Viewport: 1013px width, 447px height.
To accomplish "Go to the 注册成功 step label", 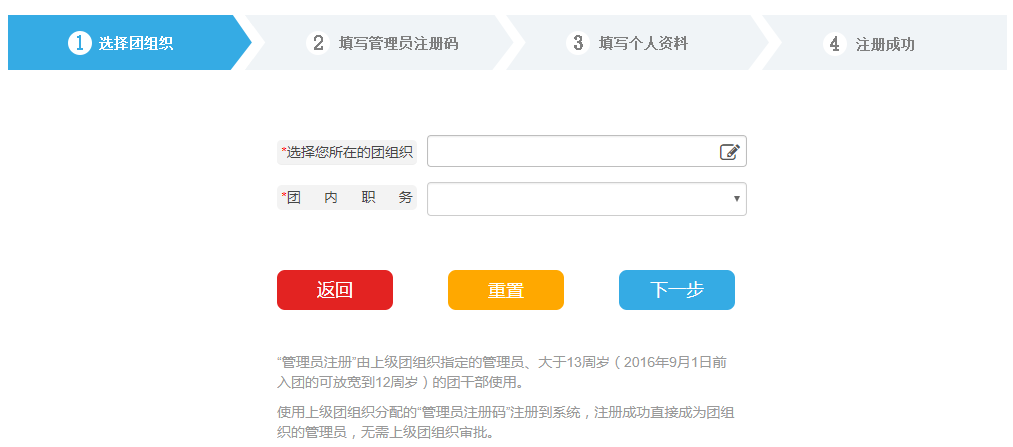I will [x=885, y=45].
